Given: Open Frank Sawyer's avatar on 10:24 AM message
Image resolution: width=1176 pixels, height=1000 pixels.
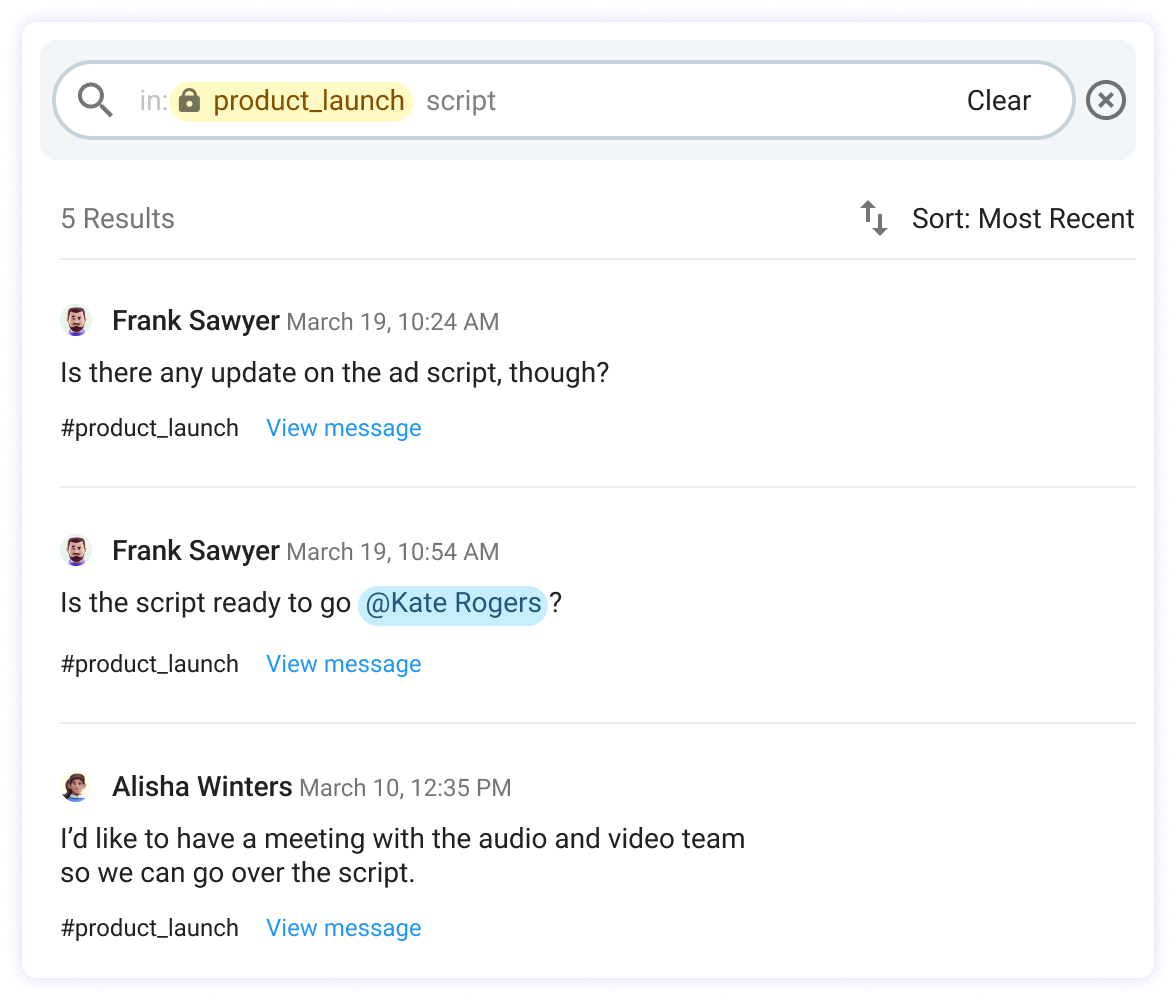Looking at the screenshot, I should (76, 321).
